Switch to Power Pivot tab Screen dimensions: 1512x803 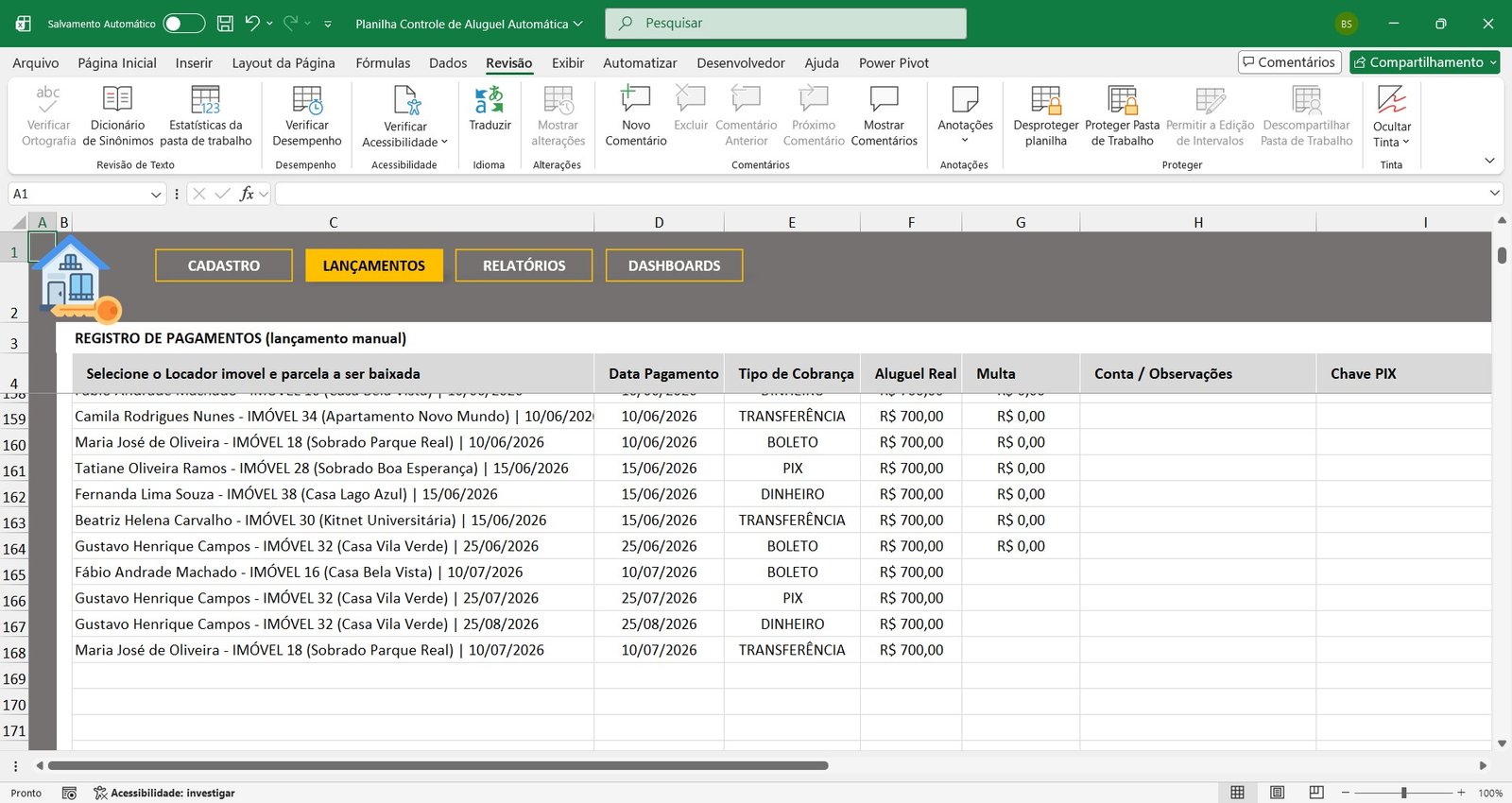point(894,63)
